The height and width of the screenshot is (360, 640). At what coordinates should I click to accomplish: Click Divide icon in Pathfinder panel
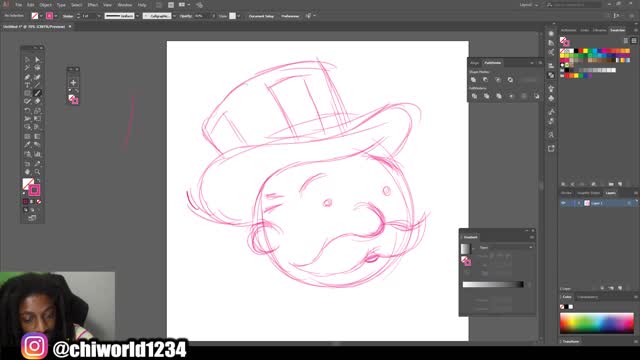point(474,96)
